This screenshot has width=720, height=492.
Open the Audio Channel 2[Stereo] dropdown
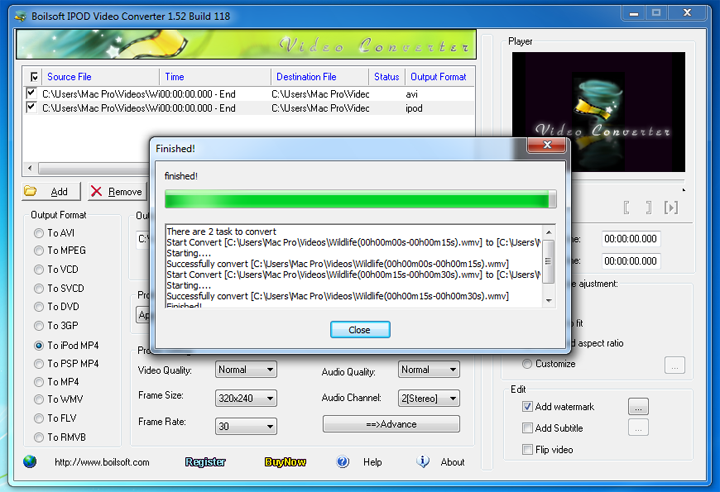[429, 398]
